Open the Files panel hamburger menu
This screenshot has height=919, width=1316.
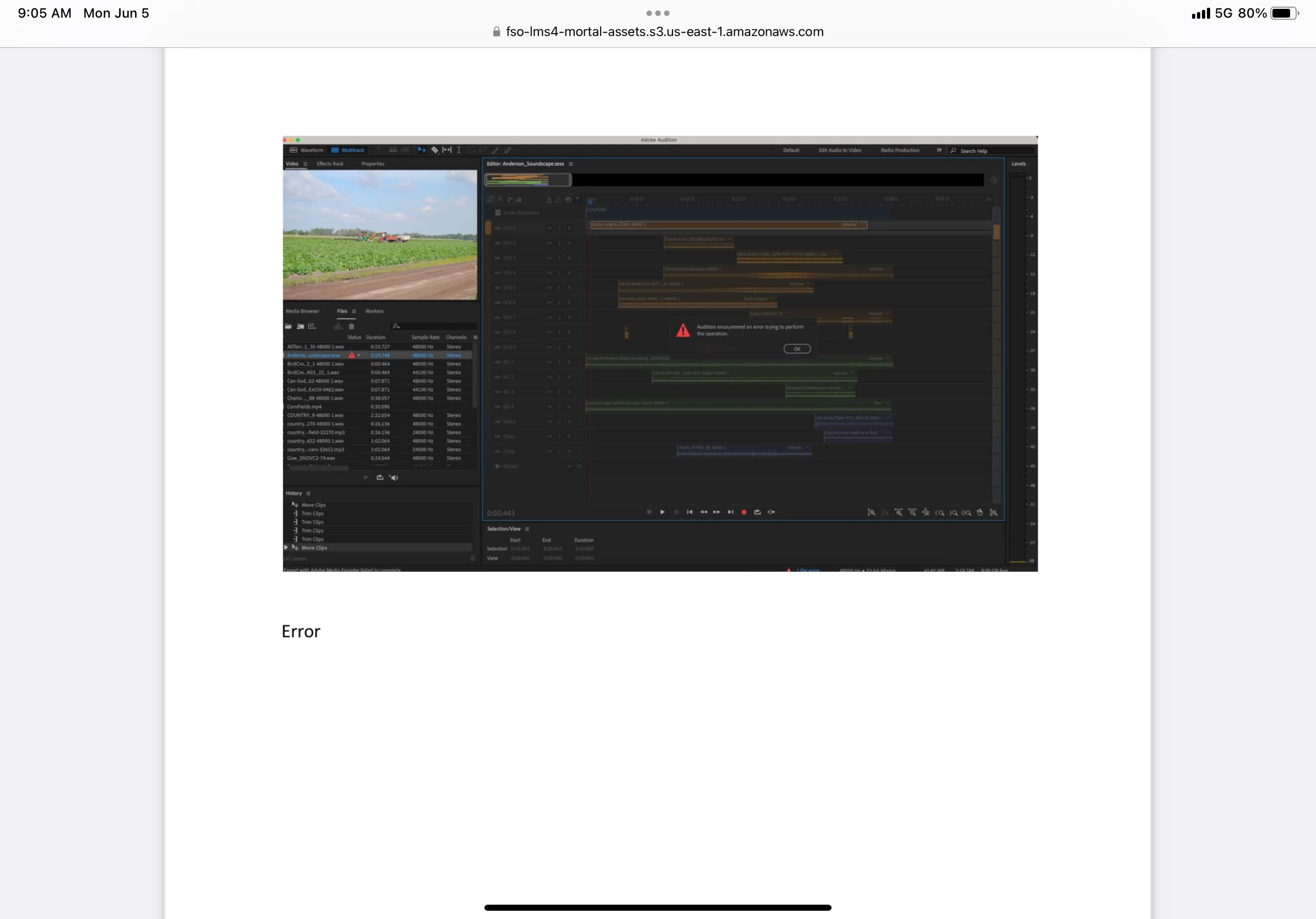[x=354, y=312]
